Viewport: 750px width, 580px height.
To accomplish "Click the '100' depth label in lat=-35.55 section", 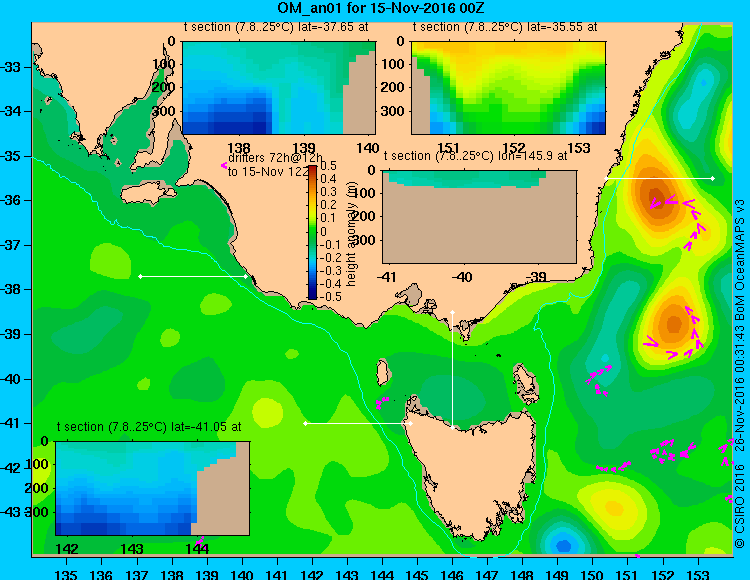I will pos(393,64).
